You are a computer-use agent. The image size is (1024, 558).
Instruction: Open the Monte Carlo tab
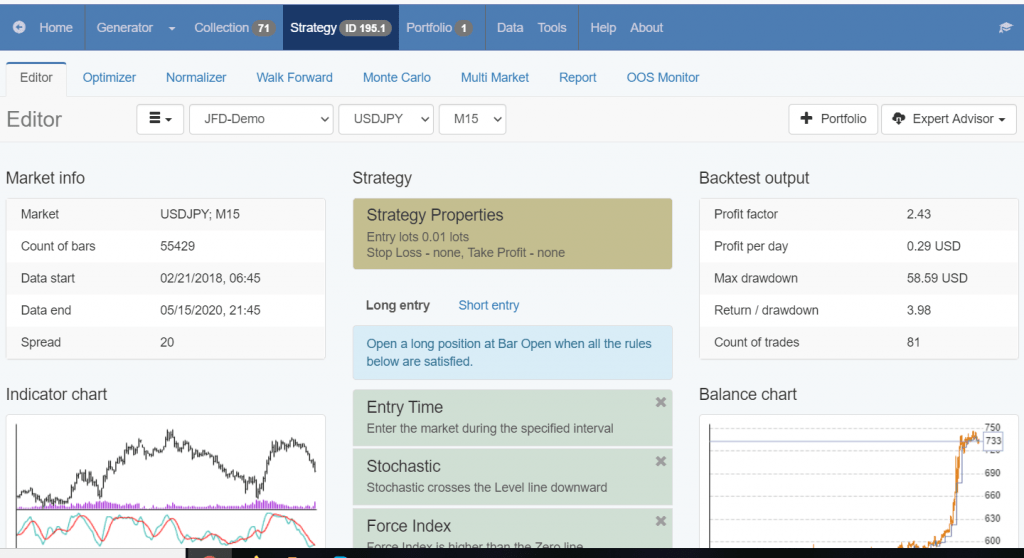click(x=396, y=77)
